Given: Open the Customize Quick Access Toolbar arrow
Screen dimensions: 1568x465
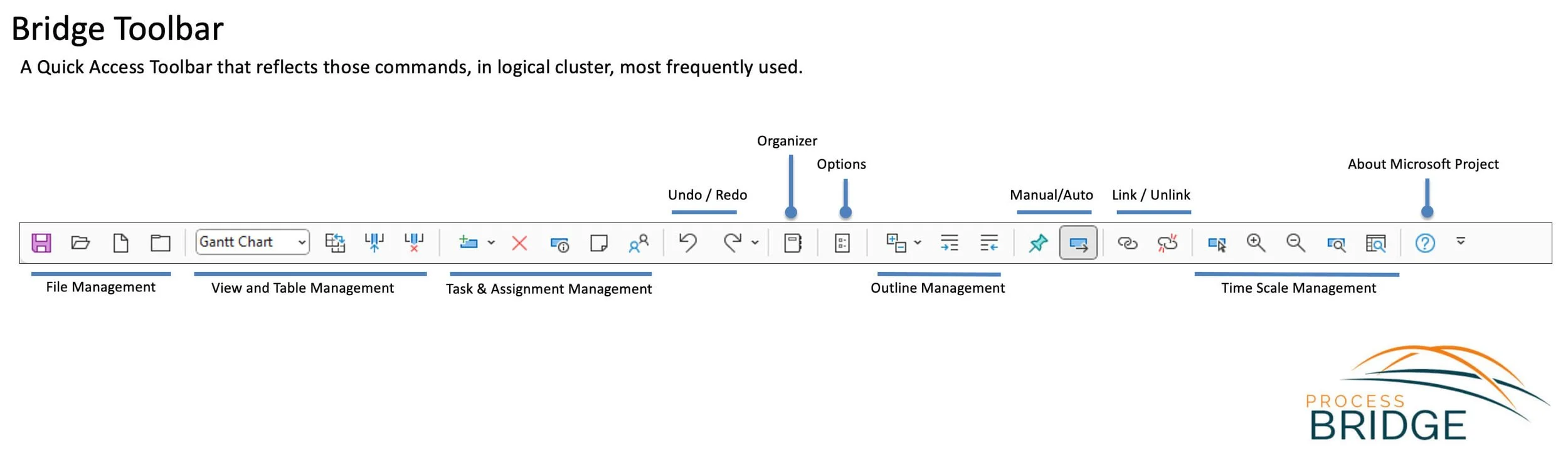Looking at the screenshot, I should (x=1461, y=241).
